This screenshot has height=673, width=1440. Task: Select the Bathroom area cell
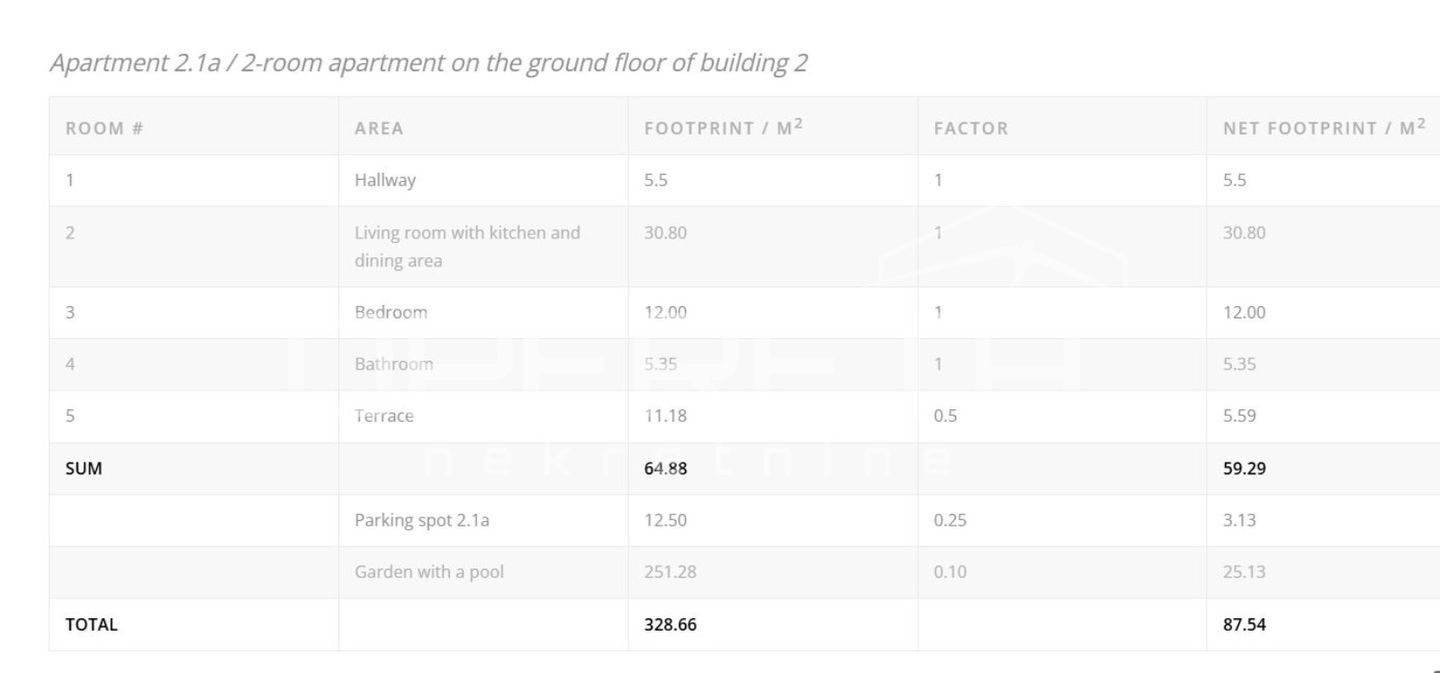(x=394, y=364)
